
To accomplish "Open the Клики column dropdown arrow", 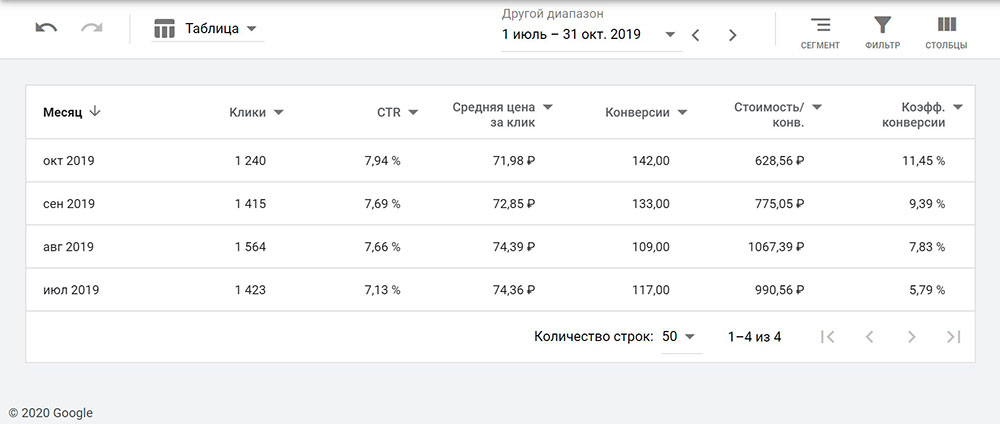I will [278, 113].
